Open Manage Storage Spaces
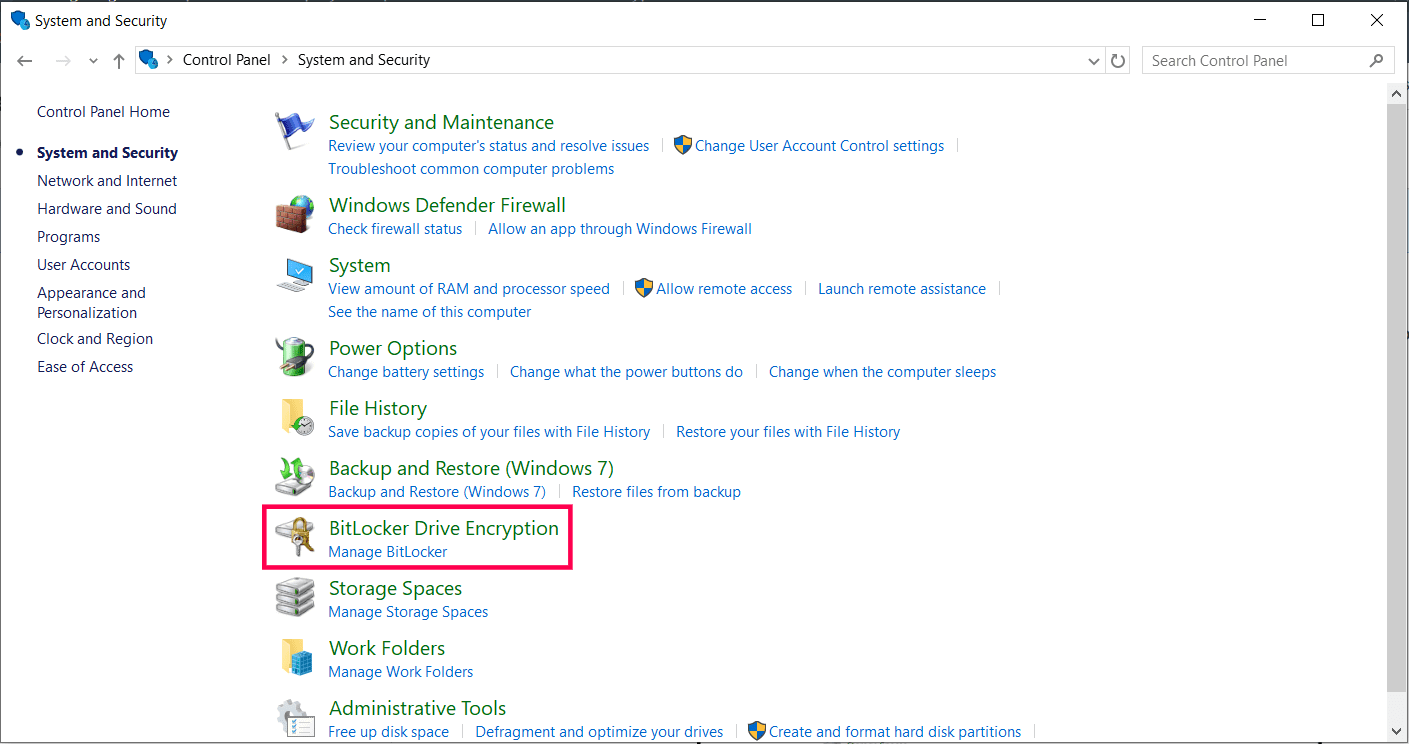This screenshot has height=744, width=1409. point(408,612)
